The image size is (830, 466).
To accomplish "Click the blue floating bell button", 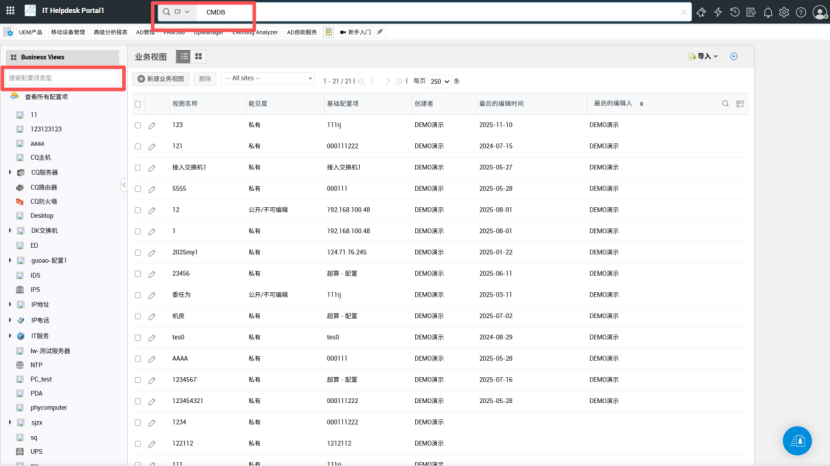I will coord(797,438).
